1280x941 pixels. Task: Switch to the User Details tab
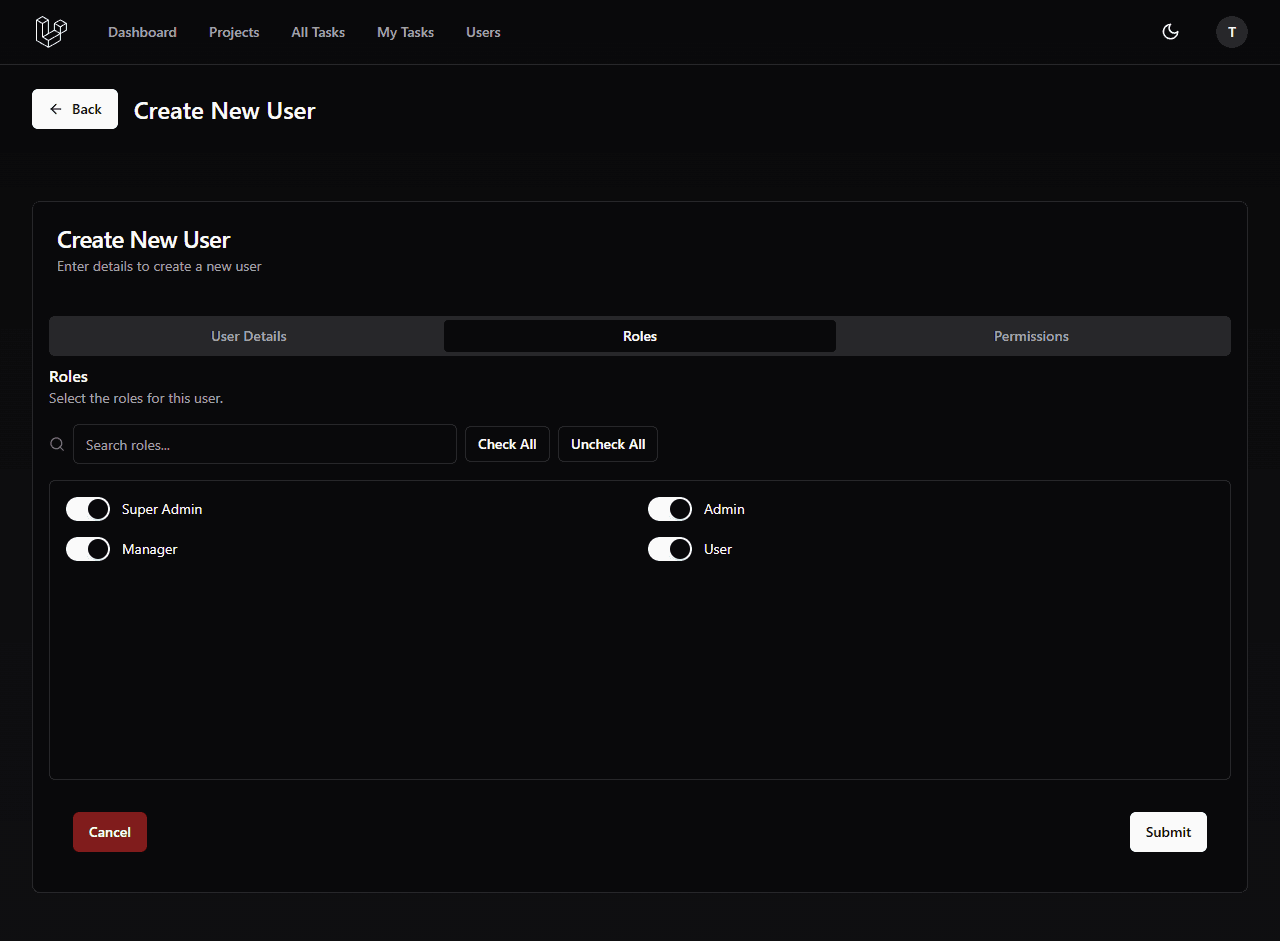point(248,335)
